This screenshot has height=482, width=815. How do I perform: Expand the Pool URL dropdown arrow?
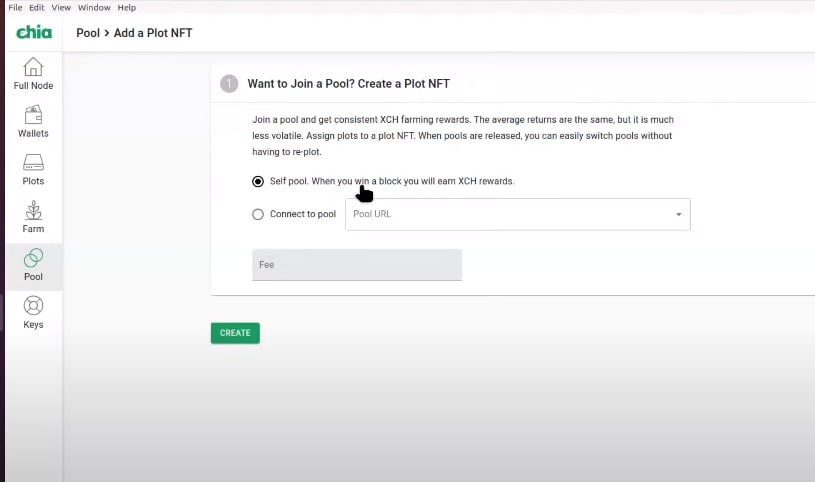coord(678,215)
